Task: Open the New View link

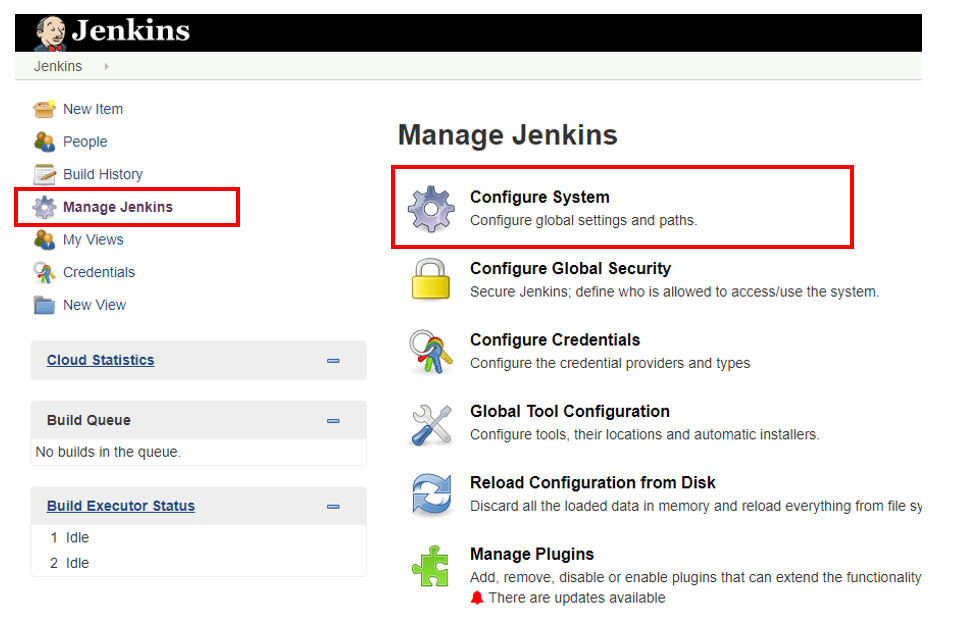Action: pyautogui.click(x=94, y=305)
